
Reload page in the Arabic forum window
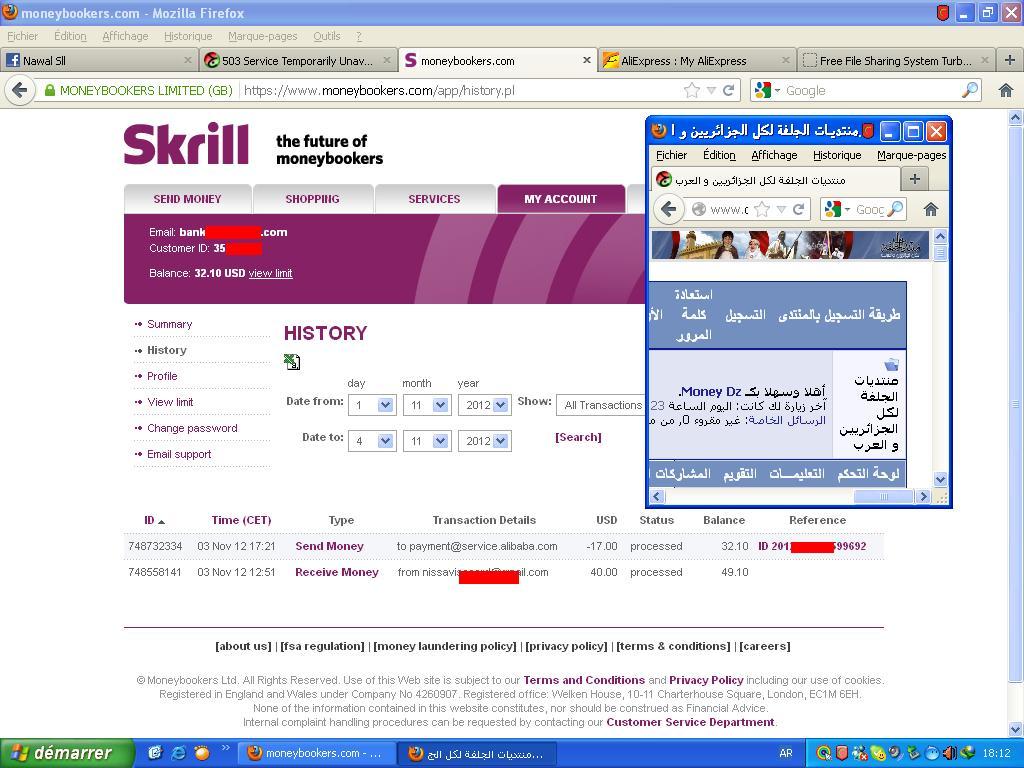point(798,209)
